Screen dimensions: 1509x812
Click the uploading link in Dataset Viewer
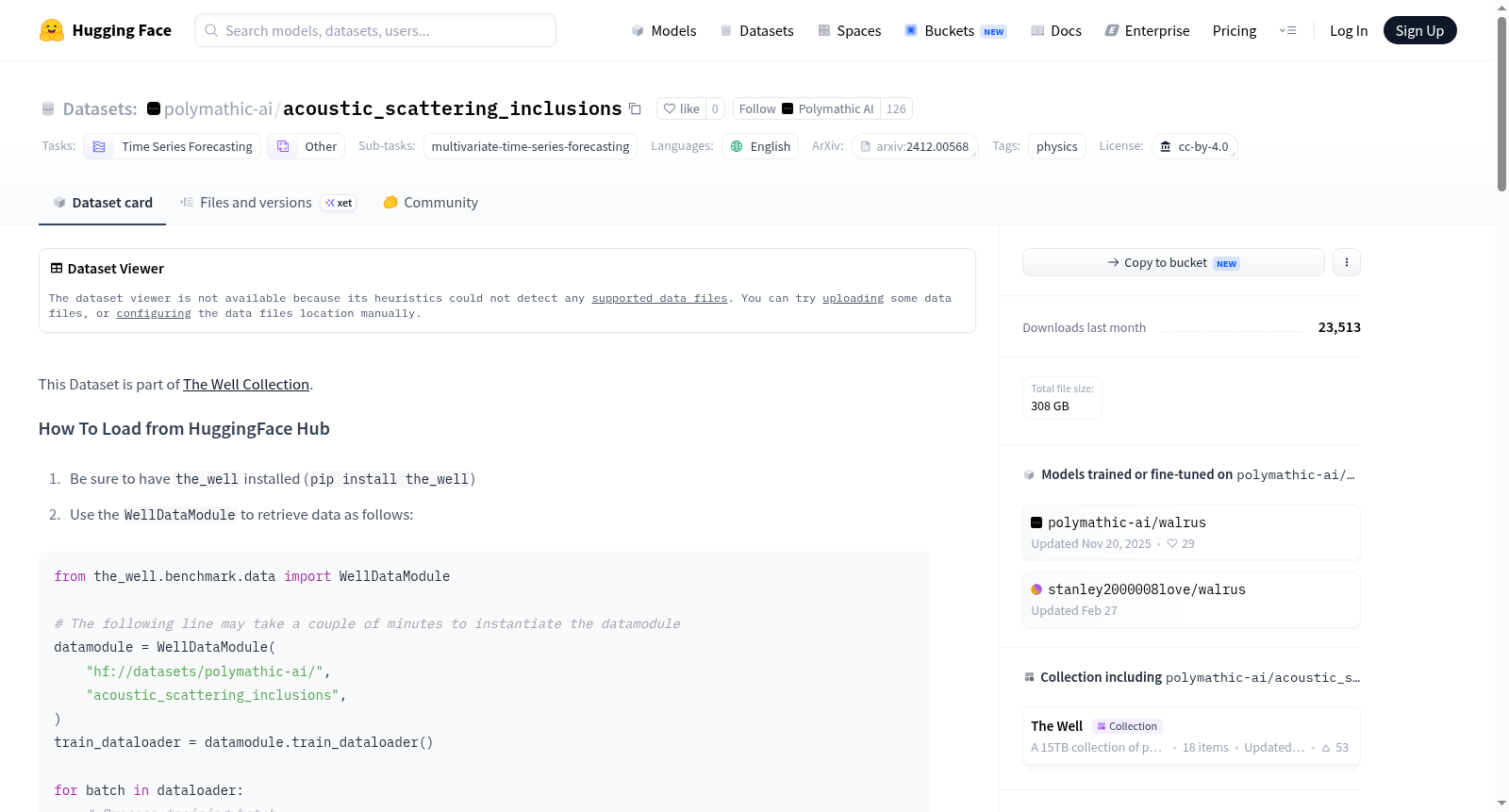coord(853,298)
